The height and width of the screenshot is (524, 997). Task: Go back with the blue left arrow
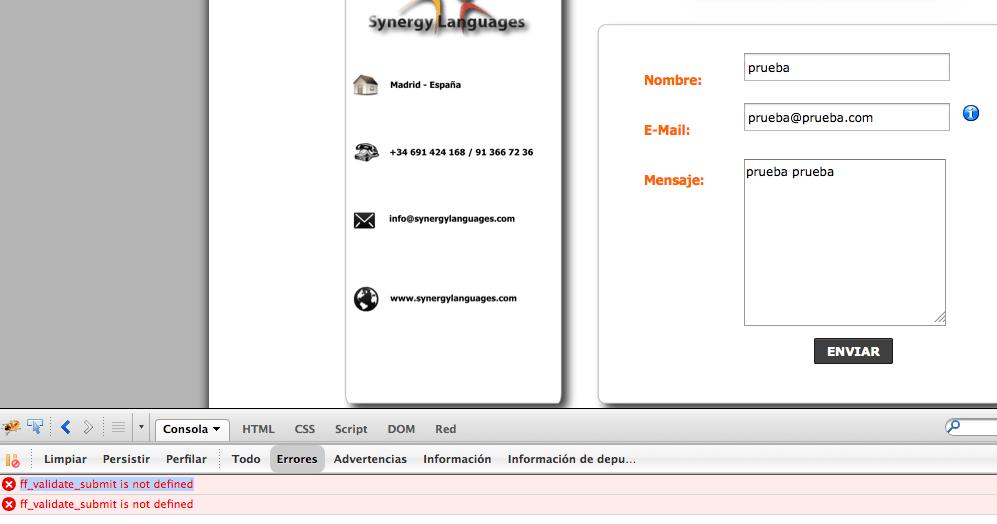point(65,427)
